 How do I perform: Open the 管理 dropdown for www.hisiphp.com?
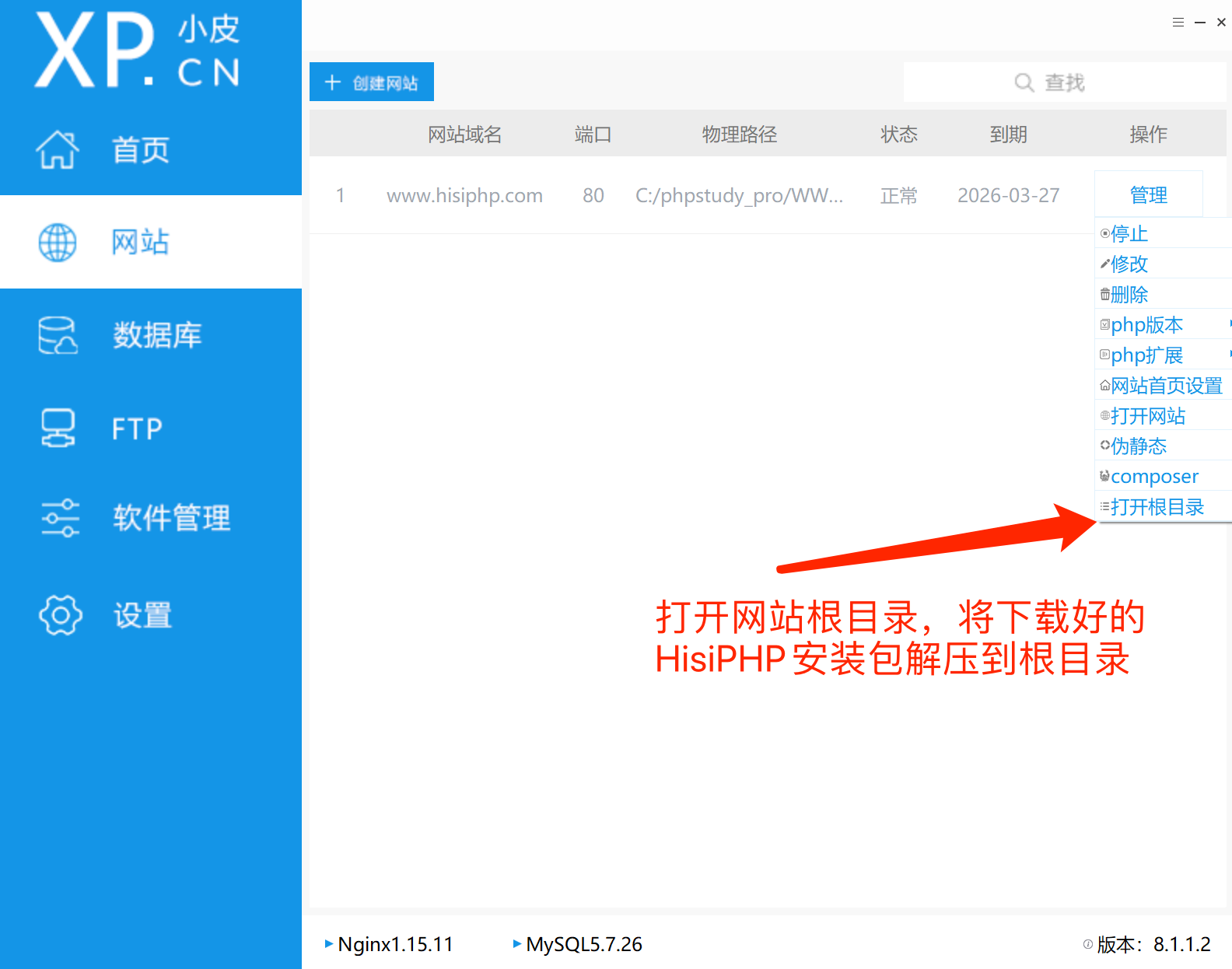(x=1149, y=194)
